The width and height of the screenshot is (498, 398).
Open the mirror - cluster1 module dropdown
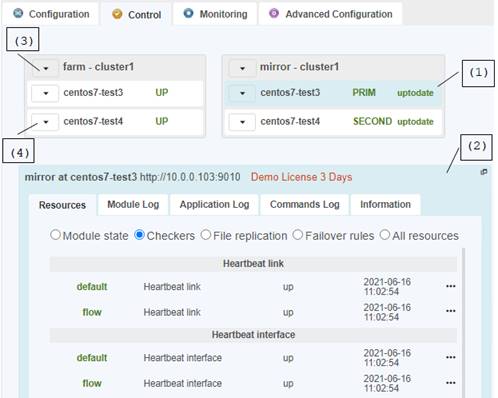(242, 68)
